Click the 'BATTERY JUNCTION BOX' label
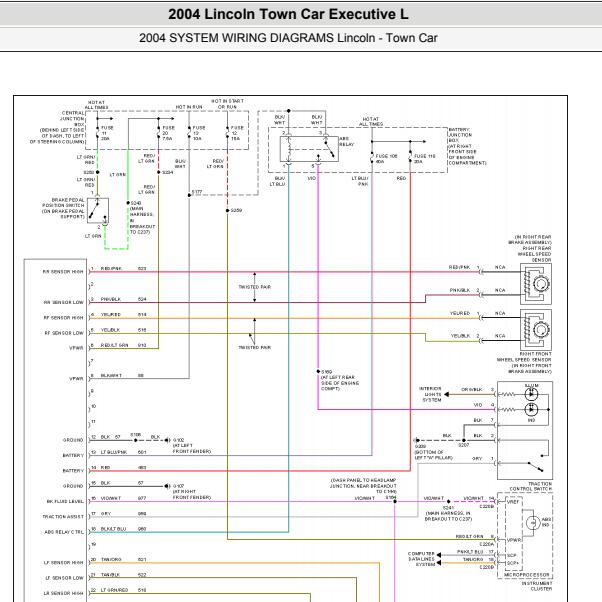Viewport: 602px width, 602px height. 460,135
